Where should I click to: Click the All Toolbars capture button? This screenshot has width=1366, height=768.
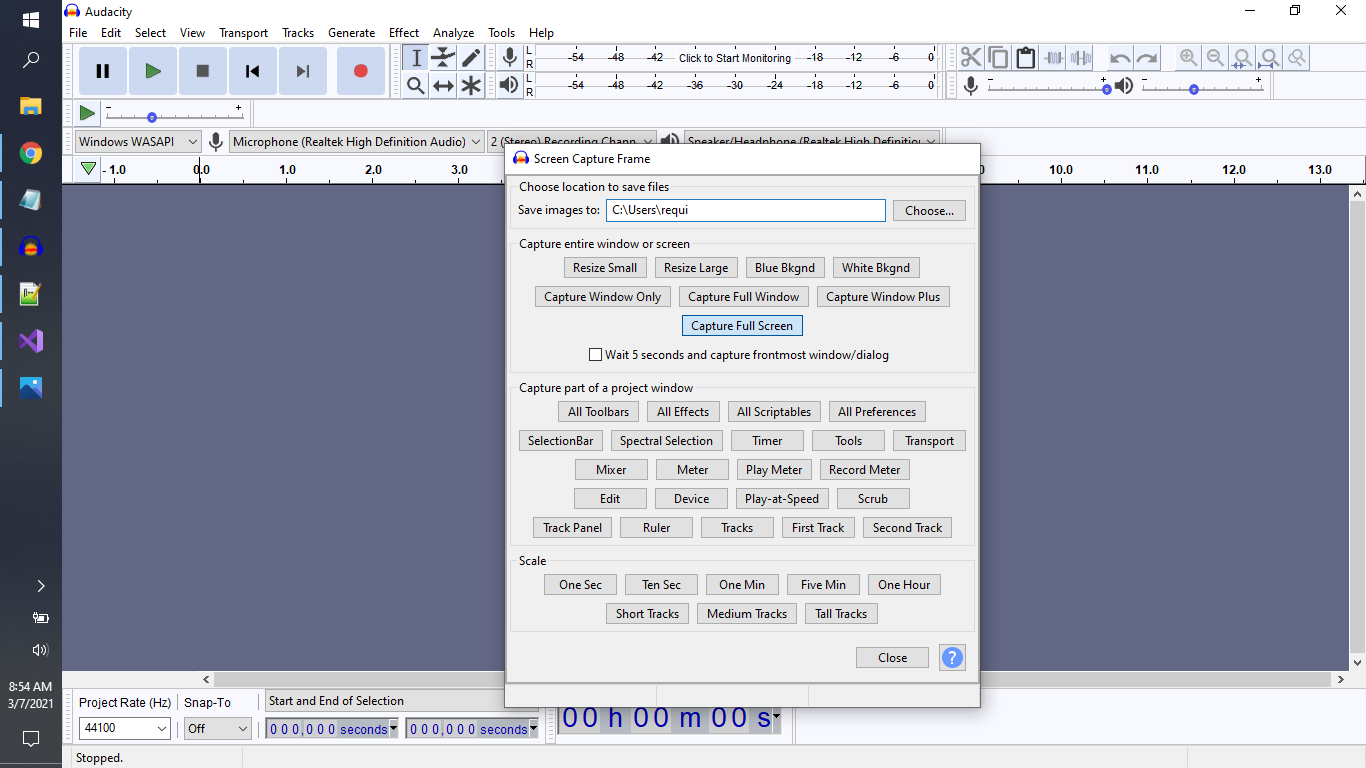[598, 412]
